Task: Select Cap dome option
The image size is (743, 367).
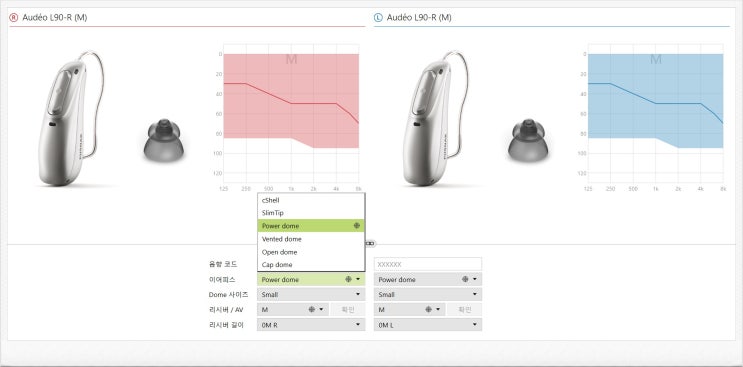Action: point(311,265)
